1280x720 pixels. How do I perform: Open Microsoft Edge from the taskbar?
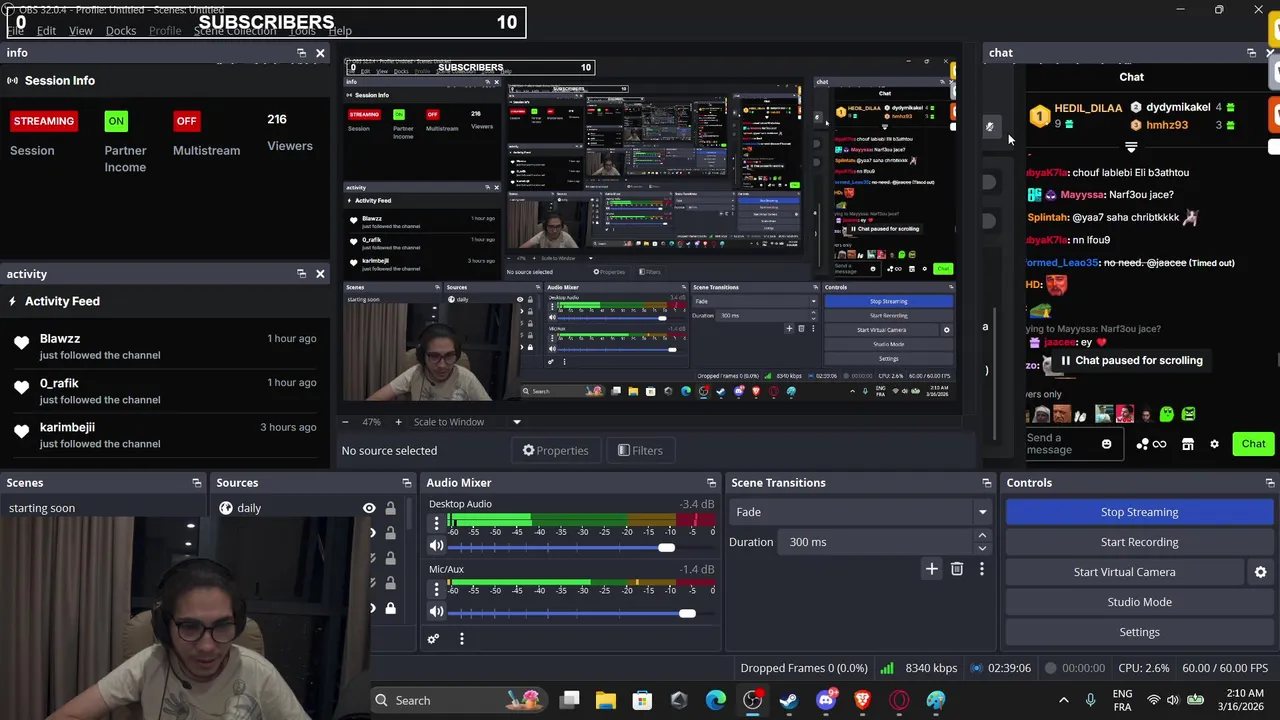716,700
